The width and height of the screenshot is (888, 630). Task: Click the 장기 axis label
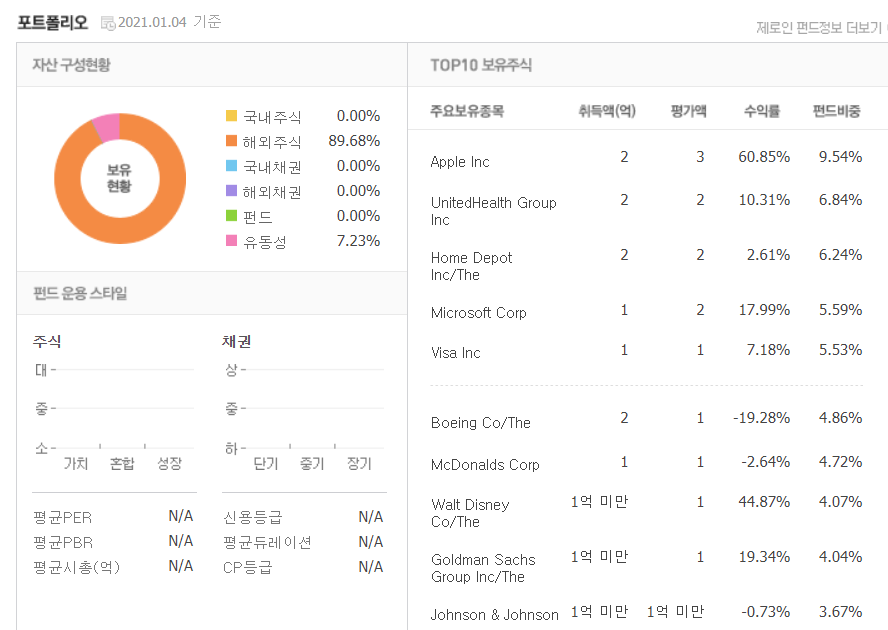(359, 463)
